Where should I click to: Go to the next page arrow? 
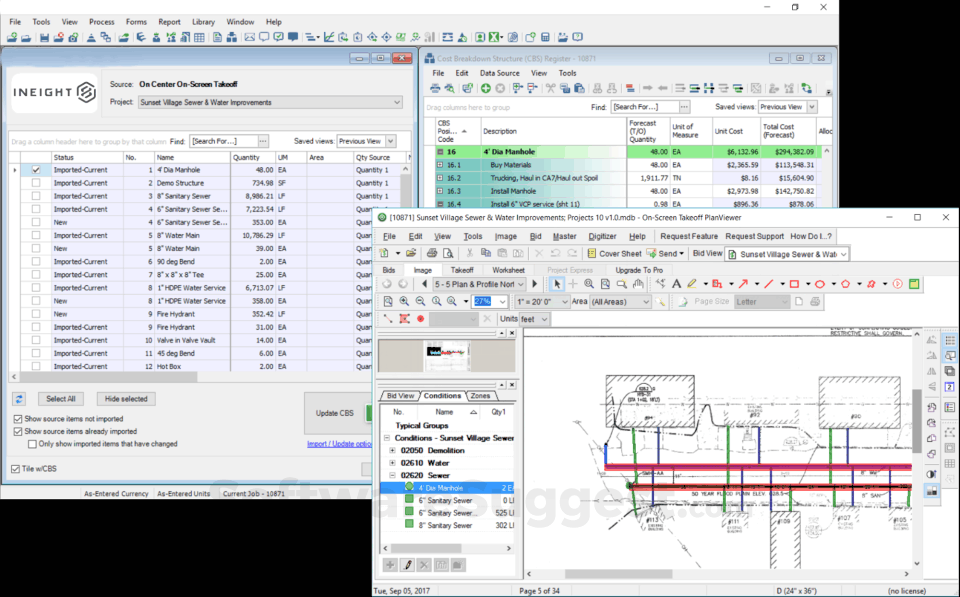pyautogui.click(x=535, y=284)
